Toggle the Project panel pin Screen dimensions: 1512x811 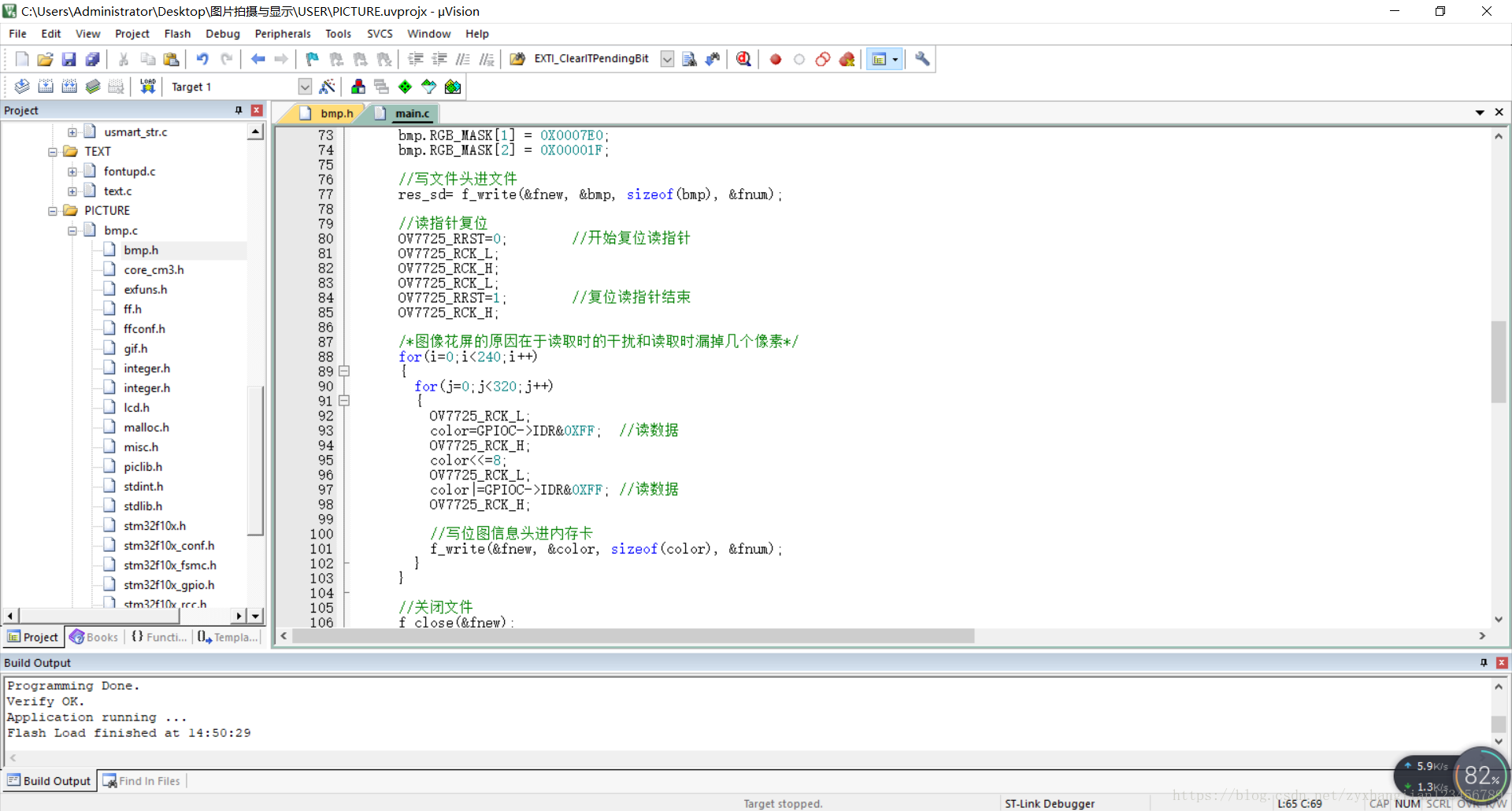(239, 110)
